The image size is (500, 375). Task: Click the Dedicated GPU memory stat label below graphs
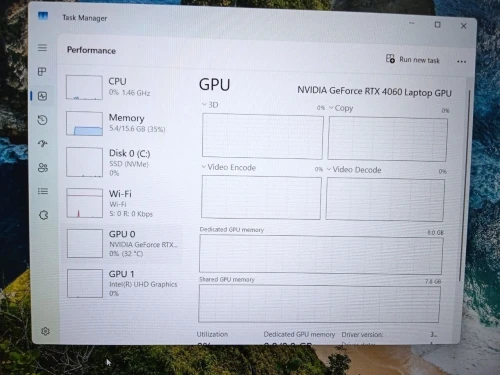pos(299,334)
